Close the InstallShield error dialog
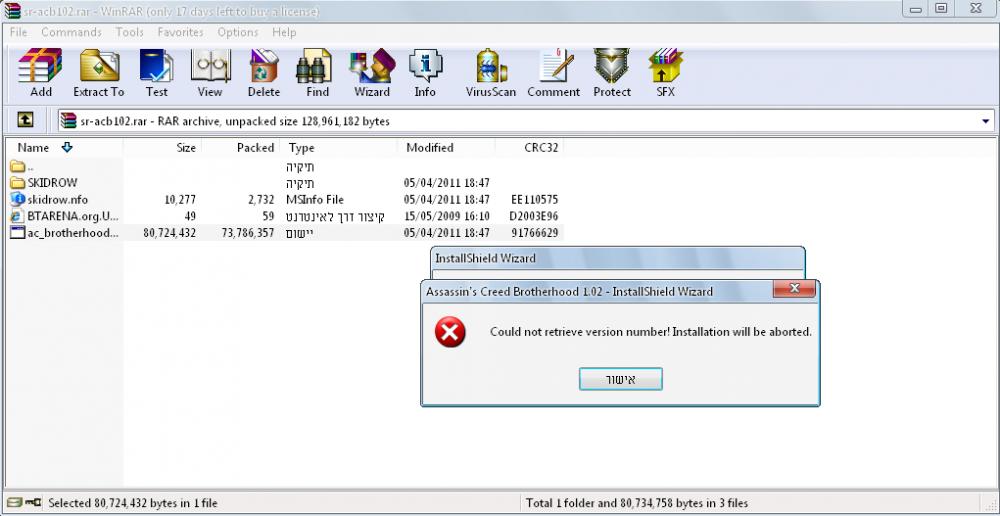1000x516 pixels. click(x=795, y=291)
